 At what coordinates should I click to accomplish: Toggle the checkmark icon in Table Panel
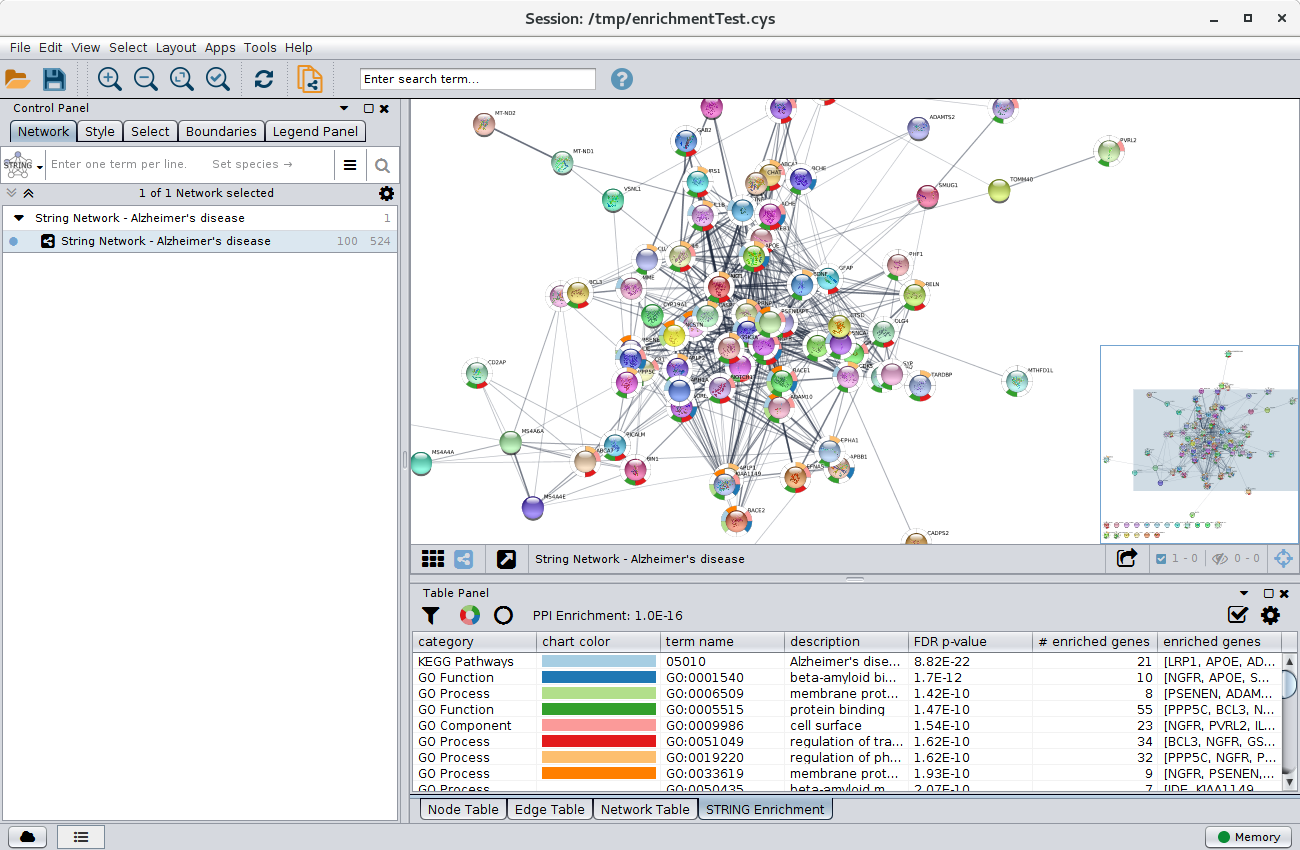click(1238, 616)
